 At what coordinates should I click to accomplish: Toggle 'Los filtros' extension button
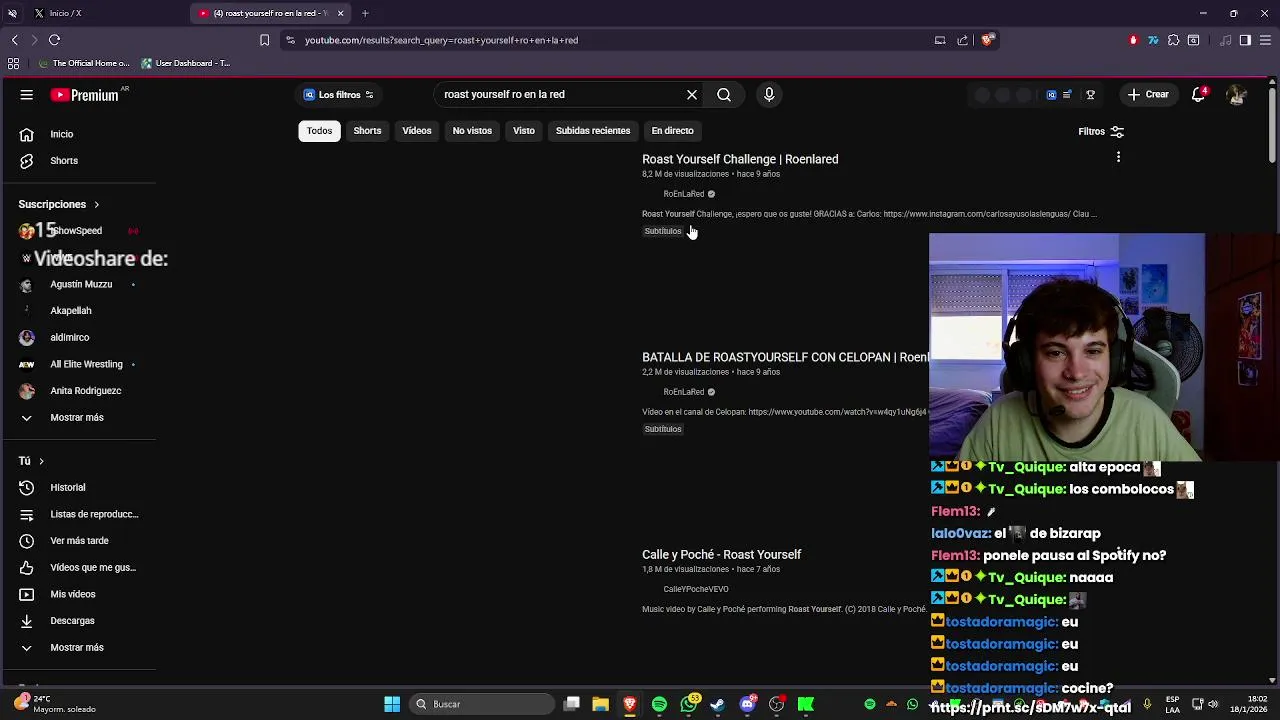point(339,95)
